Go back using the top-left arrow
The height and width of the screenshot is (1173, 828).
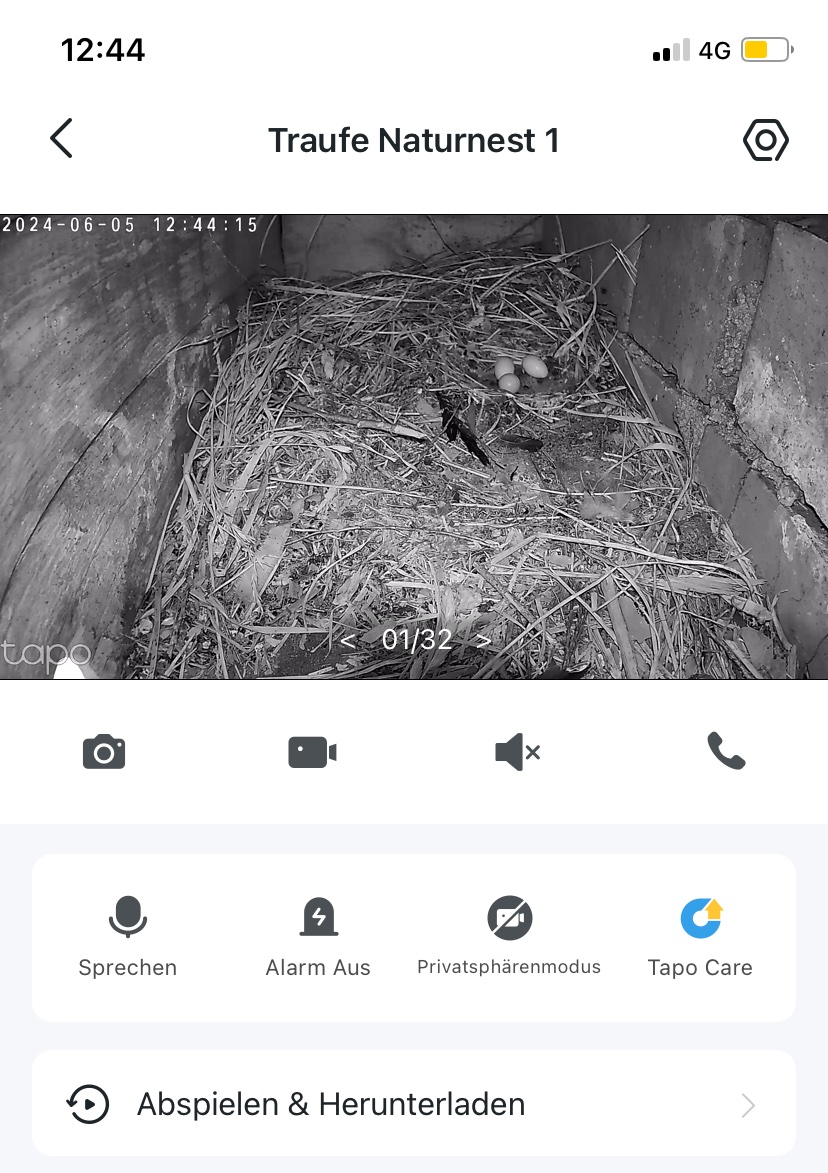pos(61,138)
